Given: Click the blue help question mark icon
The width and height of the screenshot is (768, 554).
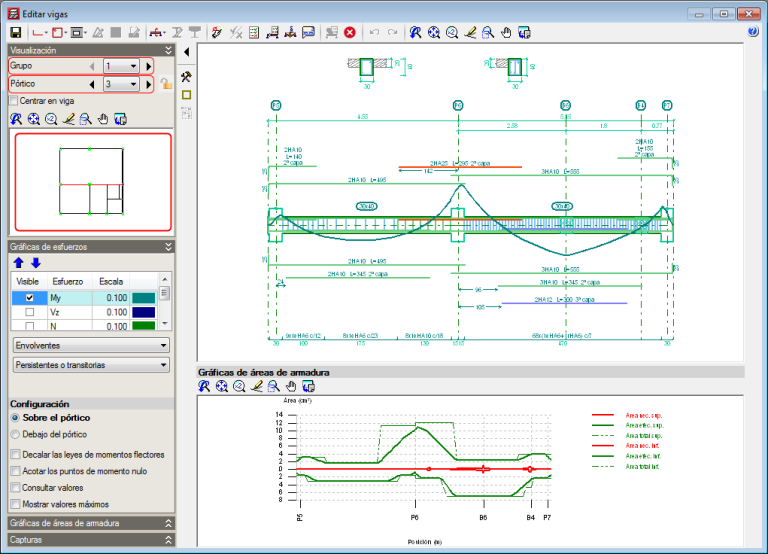Looking at the screenshot, I should [x=753, y=32].
